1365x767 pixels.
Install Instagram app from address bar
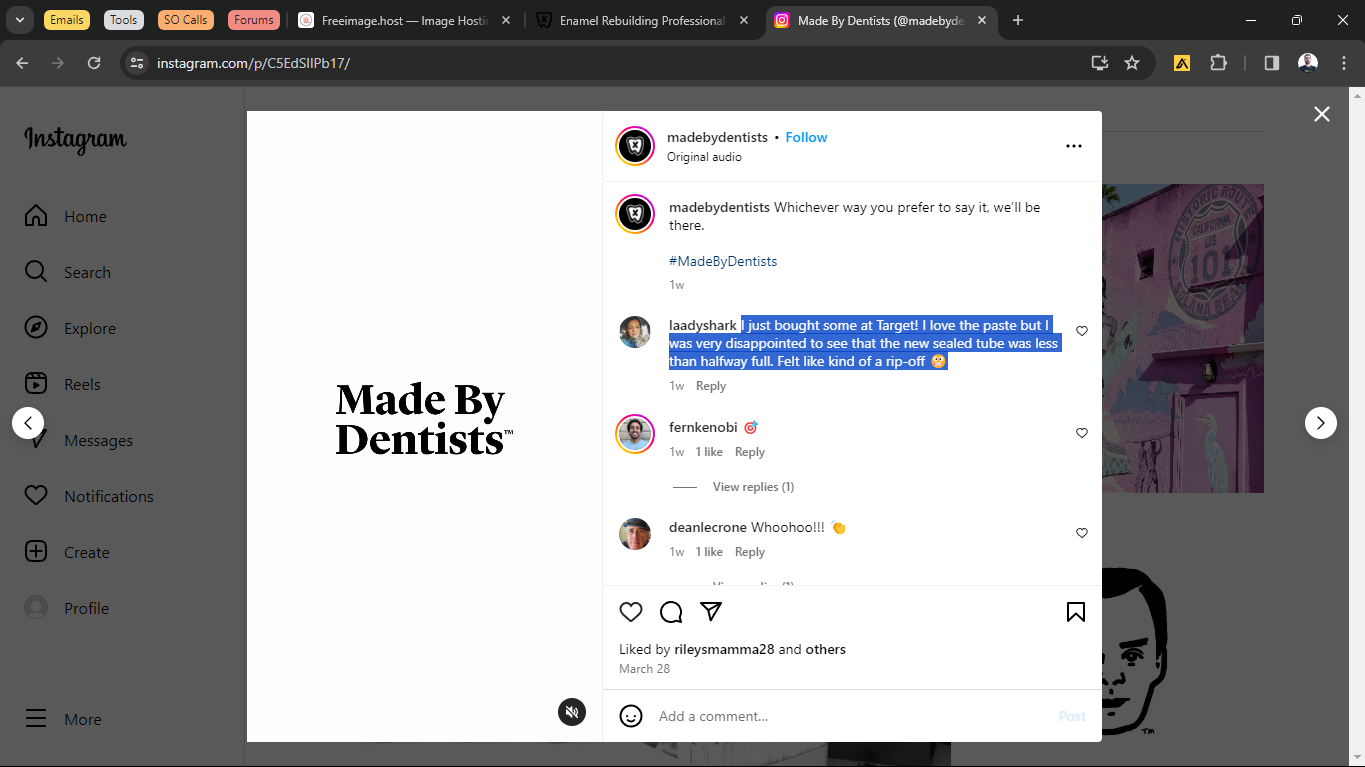[x=1100, y=63]
